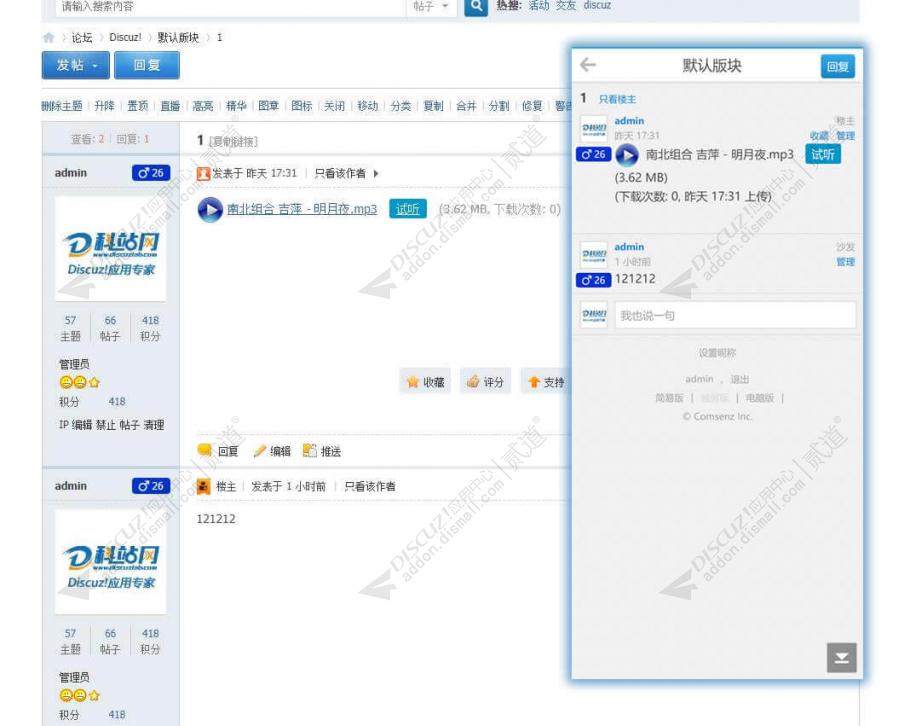Click the 楼主 icon in second post
910x726 pixels.
203,486
